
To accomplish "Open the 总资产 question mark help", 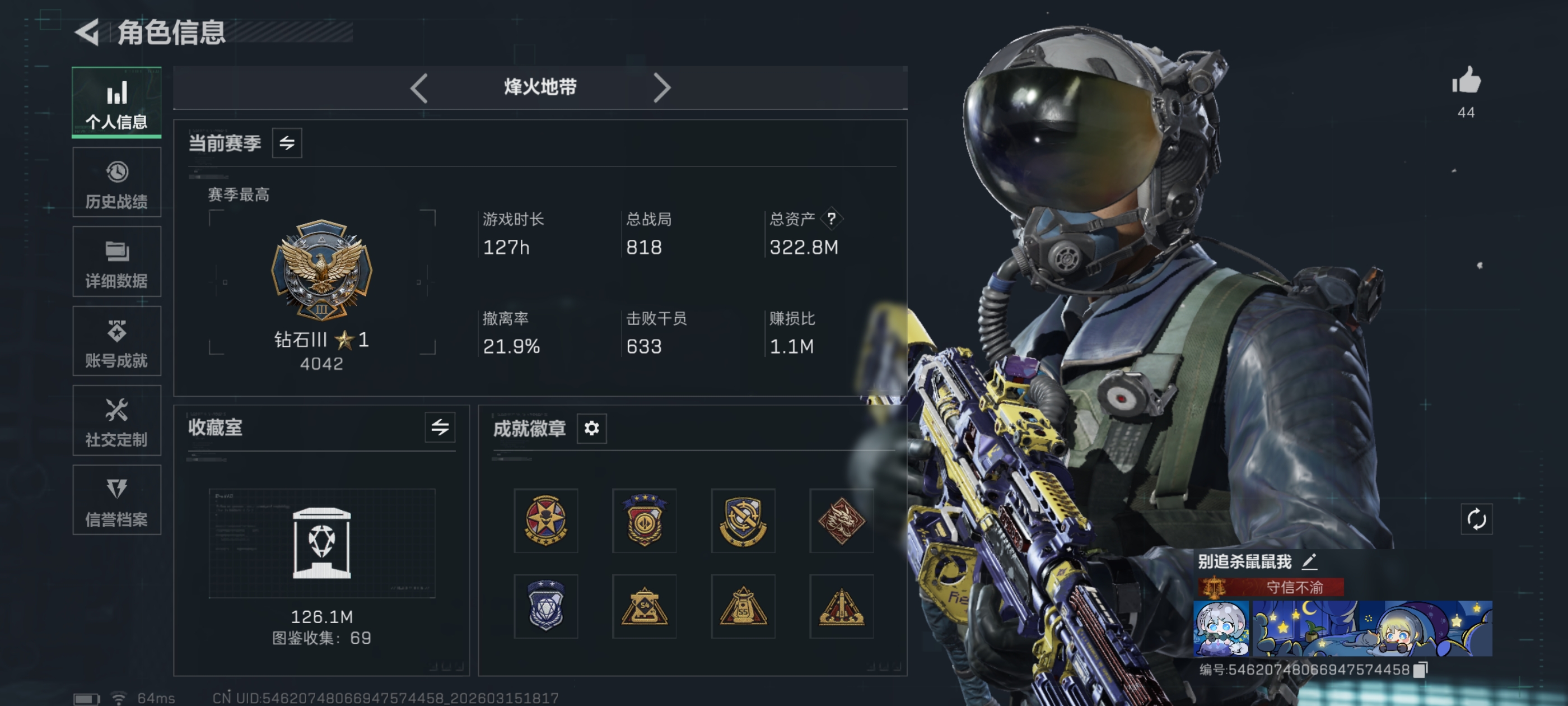I will (x=831, y=219).
